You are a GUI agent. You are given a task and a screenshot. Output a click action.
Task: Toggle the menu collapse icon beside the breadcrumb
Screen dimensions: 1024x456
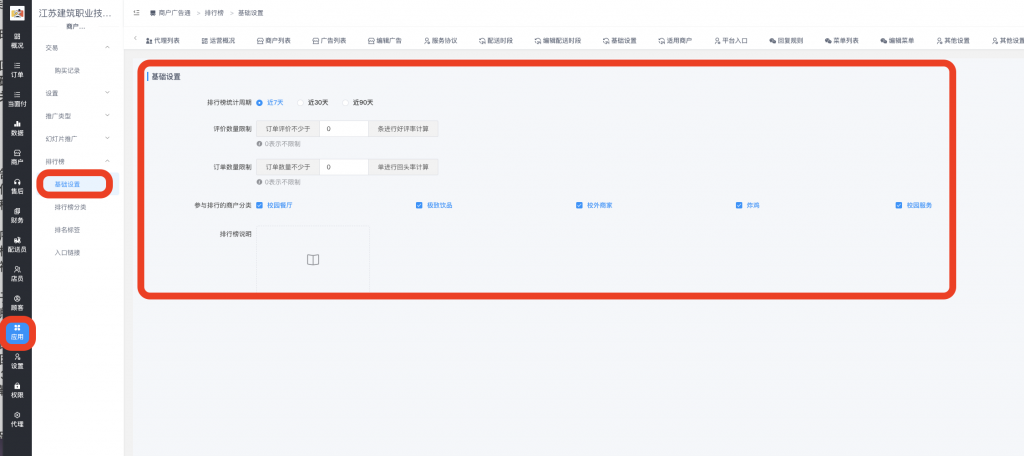(x=136, y=13)
